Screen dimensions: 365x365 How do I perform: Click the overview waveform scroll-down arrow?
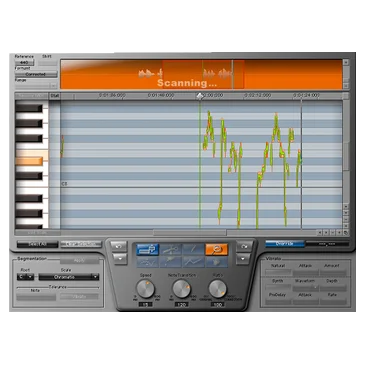click(346, 86)
